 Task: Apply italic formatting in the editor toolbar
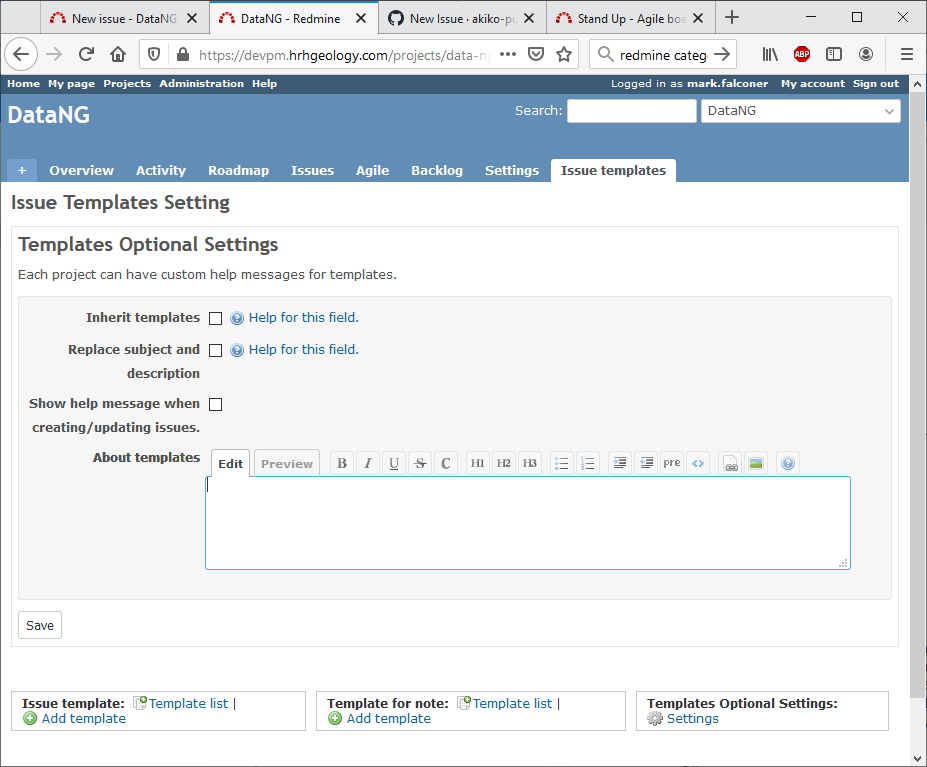(368, 463)
